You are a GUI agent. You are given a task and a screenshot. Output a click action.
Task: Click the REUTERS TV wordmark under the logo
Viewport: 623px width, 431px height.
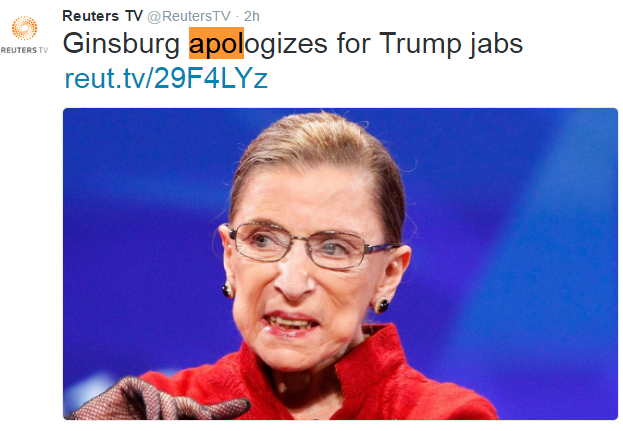coord(24,50)
